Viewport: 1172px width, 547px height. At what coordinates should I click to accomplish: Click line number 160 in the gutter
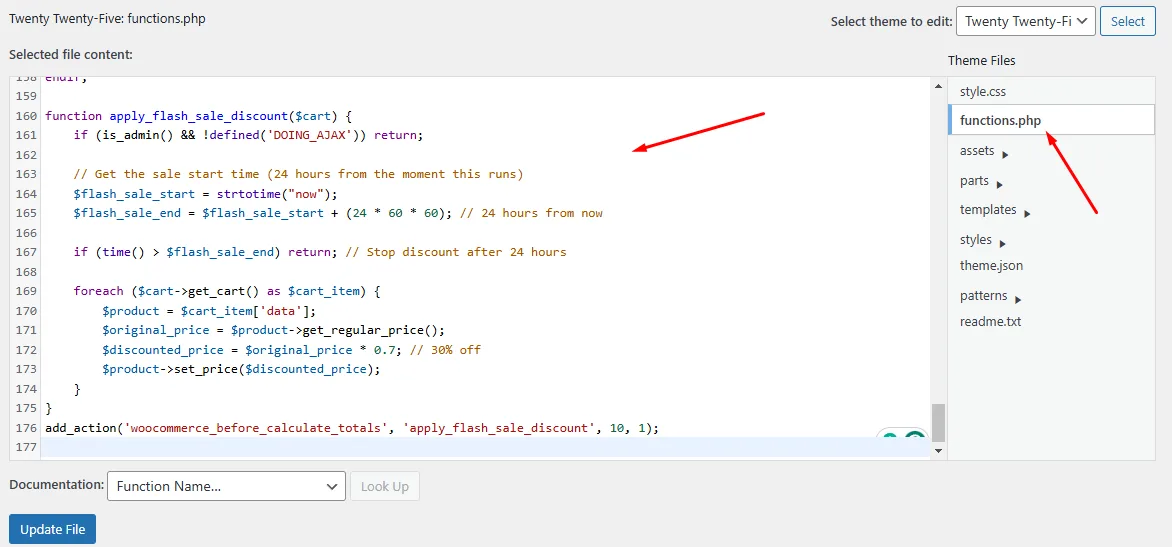(26, 116)
